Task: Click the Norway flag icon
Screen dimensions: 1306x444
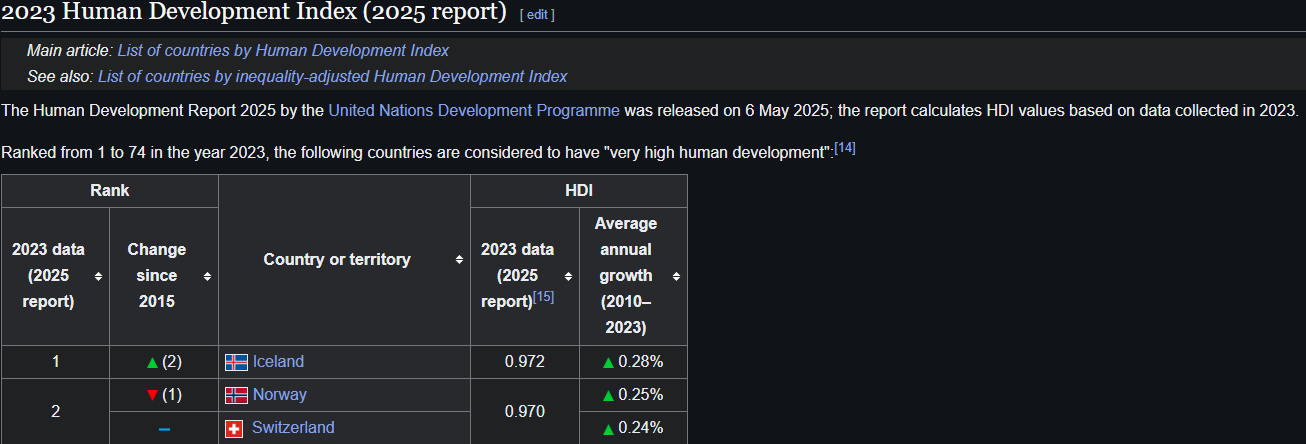Action: click(236, 395)
